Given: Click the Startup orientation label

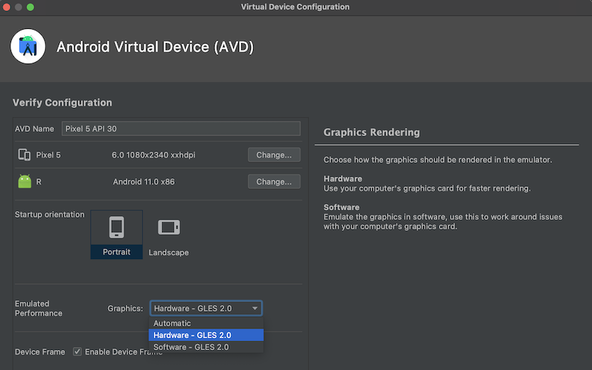Looking at the screenshot, I should coord(49,214).
